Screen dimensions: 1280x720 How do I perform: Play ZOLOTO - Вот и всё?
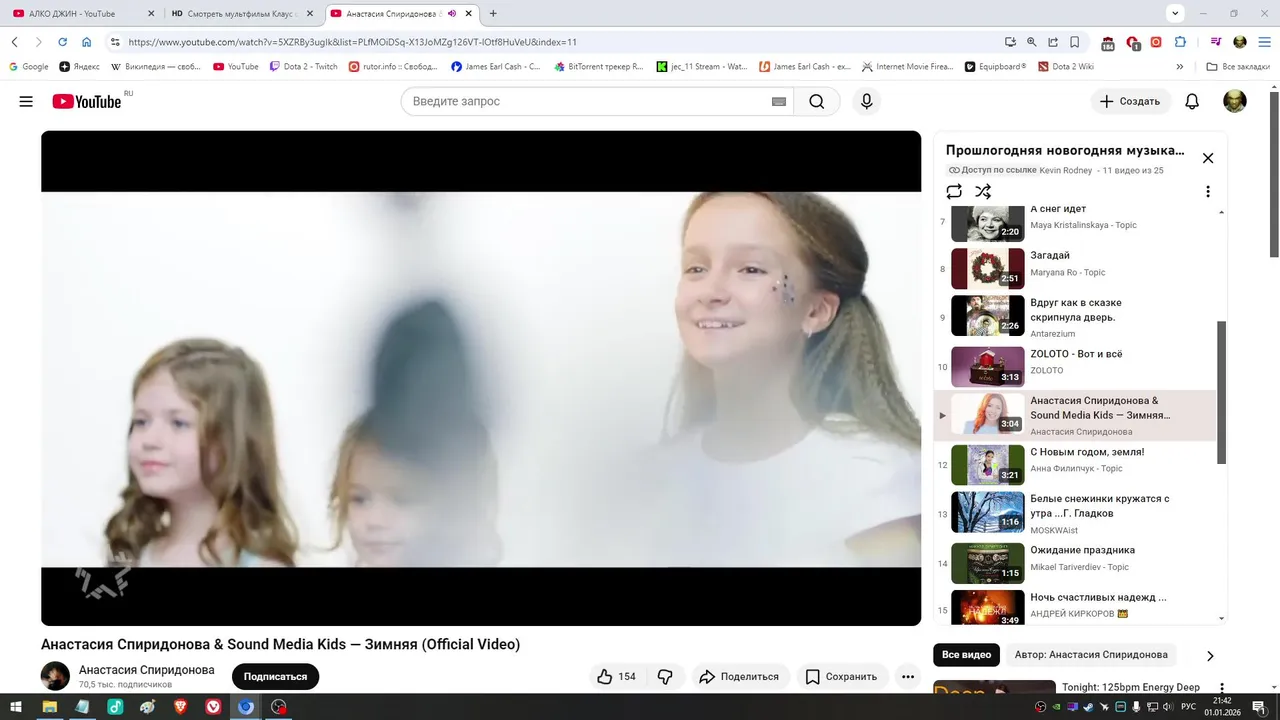pyautogui.click(x=1076, y=366)
